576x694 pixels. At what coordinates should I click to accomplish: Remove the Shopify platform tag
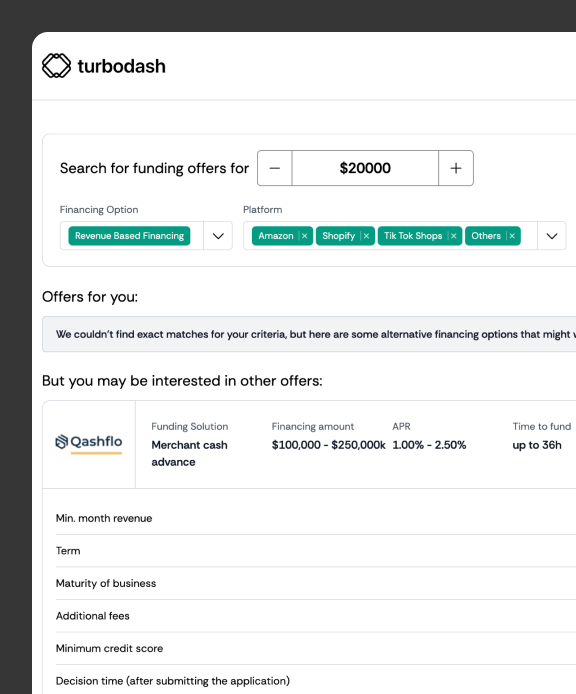(x=366, y=236)
